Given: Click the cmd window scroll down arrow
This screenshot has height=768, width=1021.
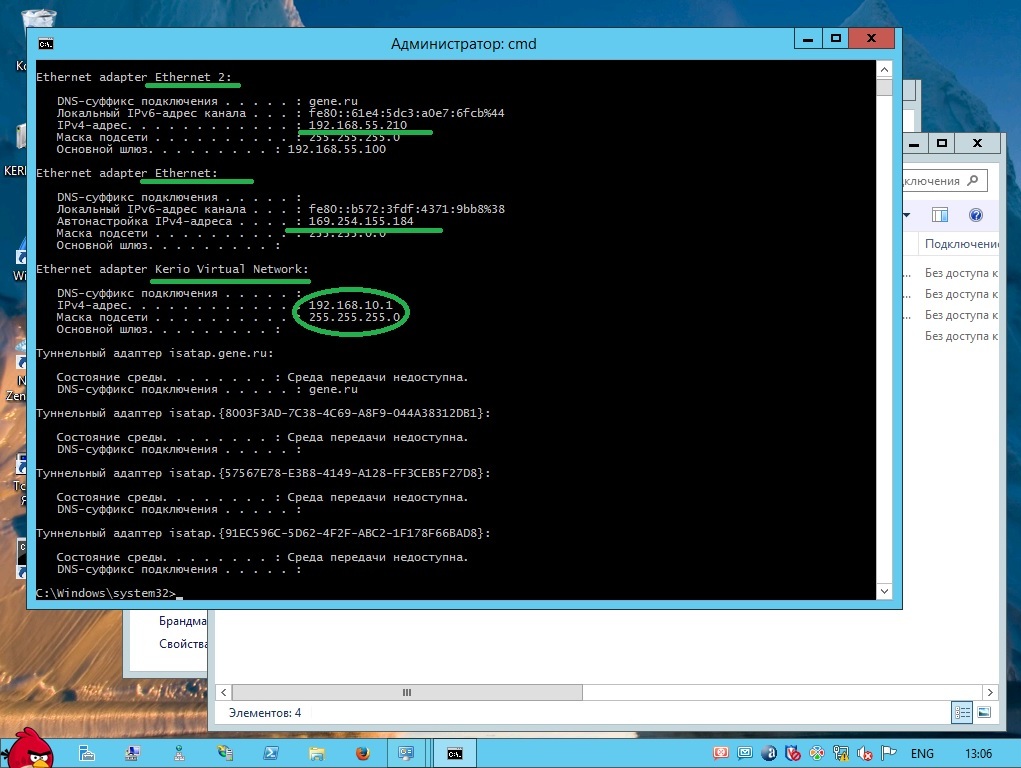Looking at the screenshot, I should click(x=884, y=592).
